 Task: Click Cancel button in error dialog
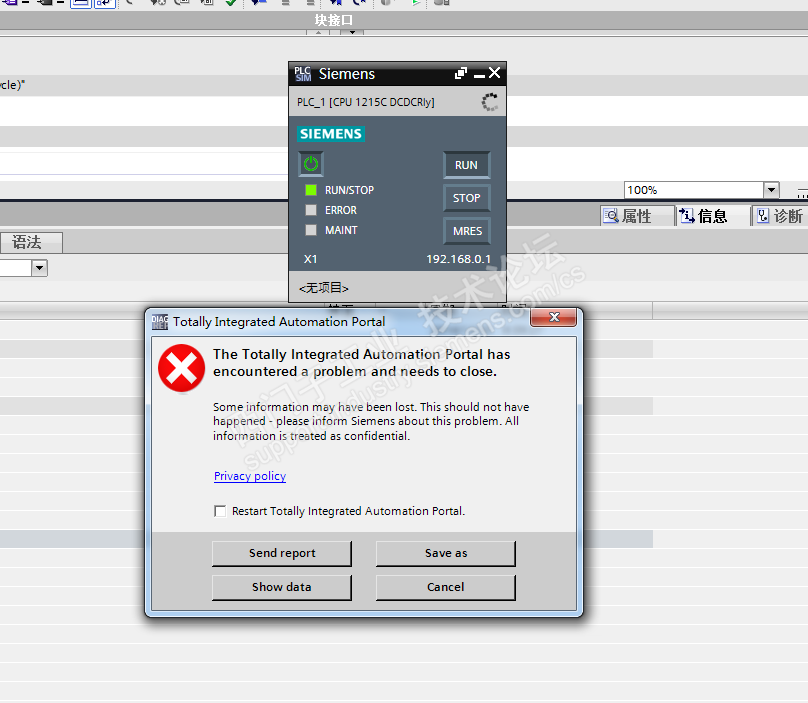pos(446,587)
